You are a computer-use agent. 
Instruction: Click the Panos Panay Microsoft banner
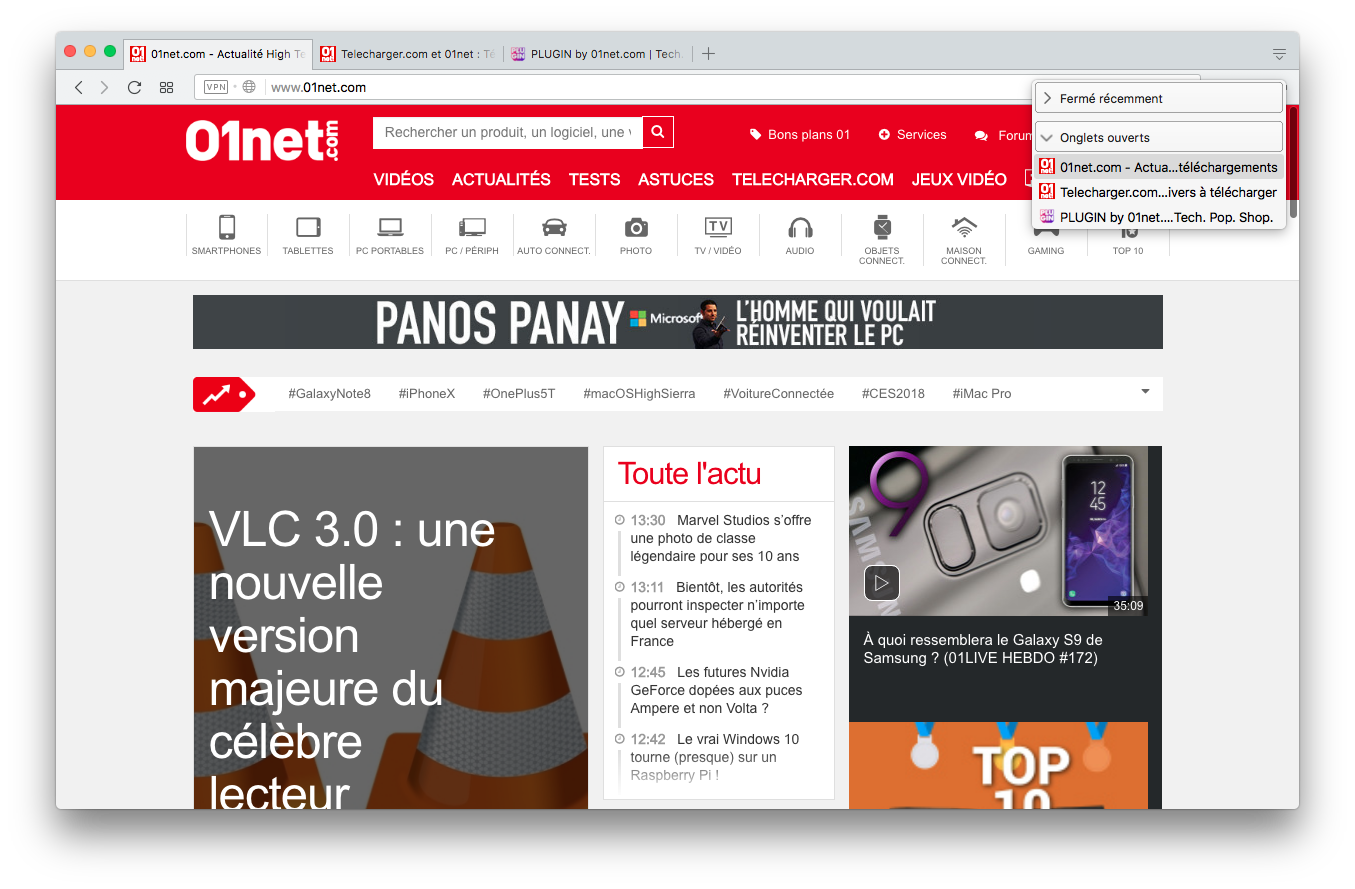click(677, 322)
